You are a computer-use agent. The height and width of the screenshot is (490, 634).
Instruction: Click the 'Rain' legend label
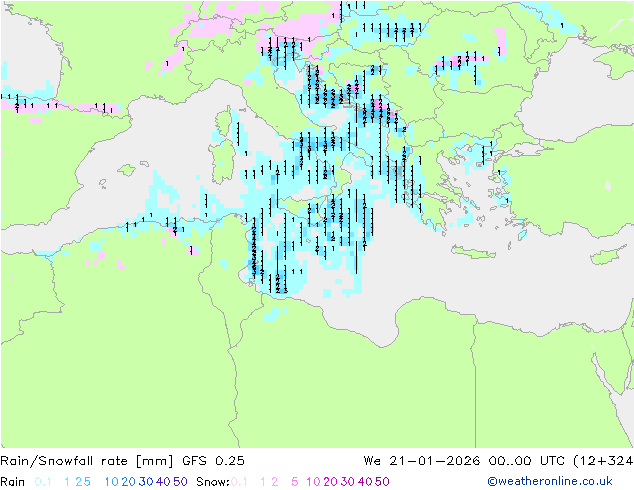[x=13, y=482]
